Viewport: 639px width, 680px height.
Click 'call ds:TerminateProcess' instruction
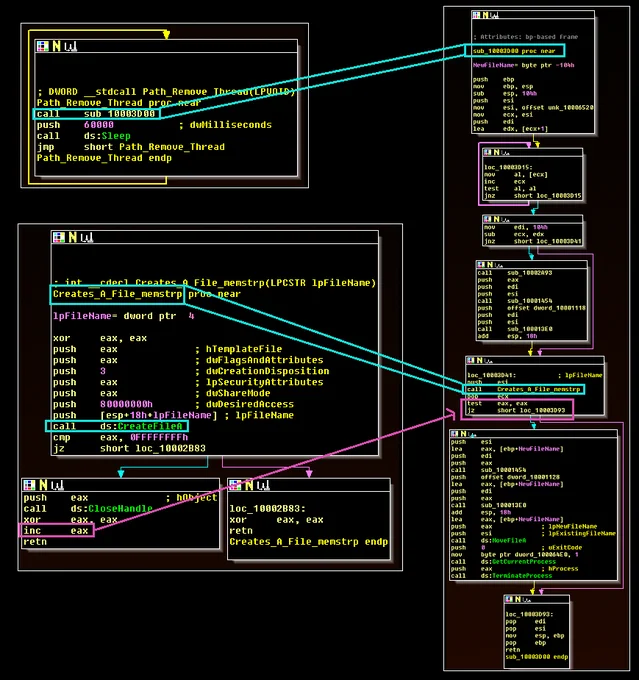point(501,576)
